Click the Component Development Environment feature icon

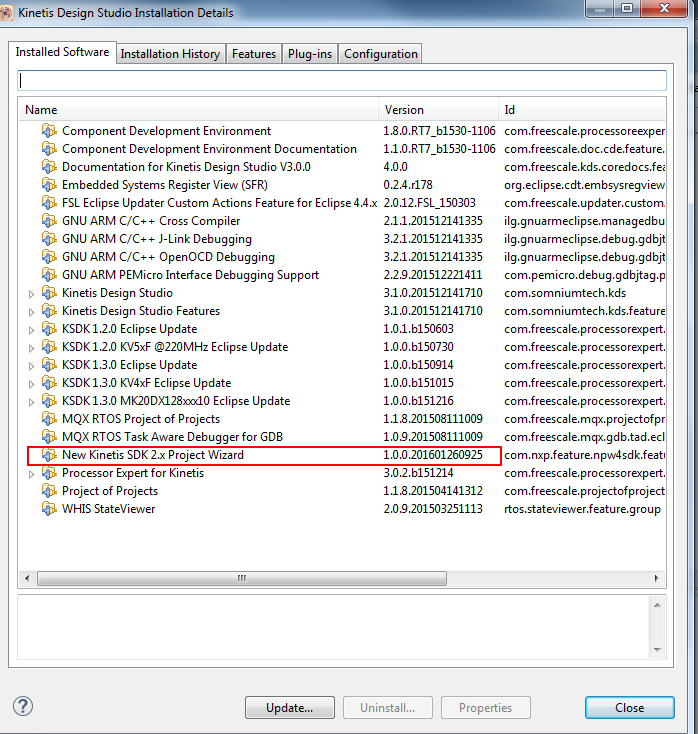49,131
